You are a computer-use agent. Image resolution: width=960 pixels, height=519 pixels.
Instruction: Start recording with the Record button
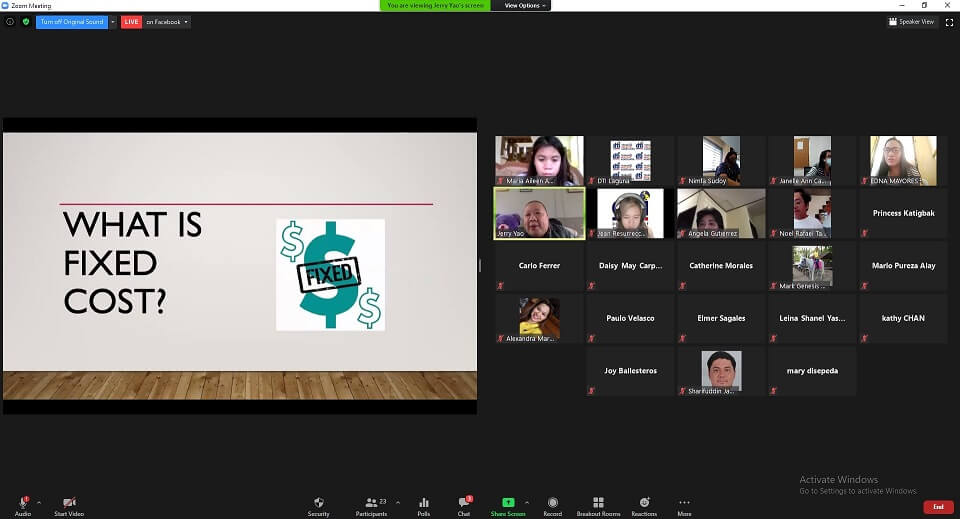tap(552, 503)
